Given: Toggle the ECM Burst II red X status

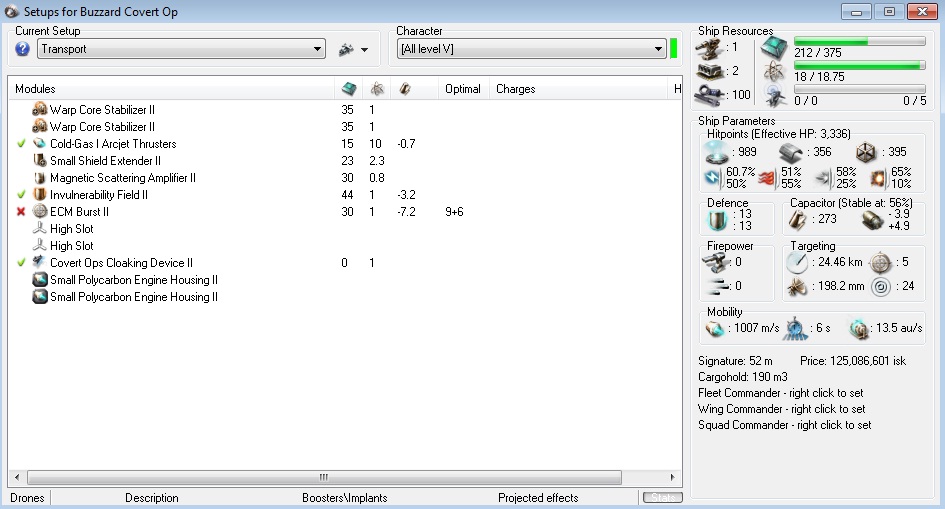Looking at the screenshot, I should [21, 211].
